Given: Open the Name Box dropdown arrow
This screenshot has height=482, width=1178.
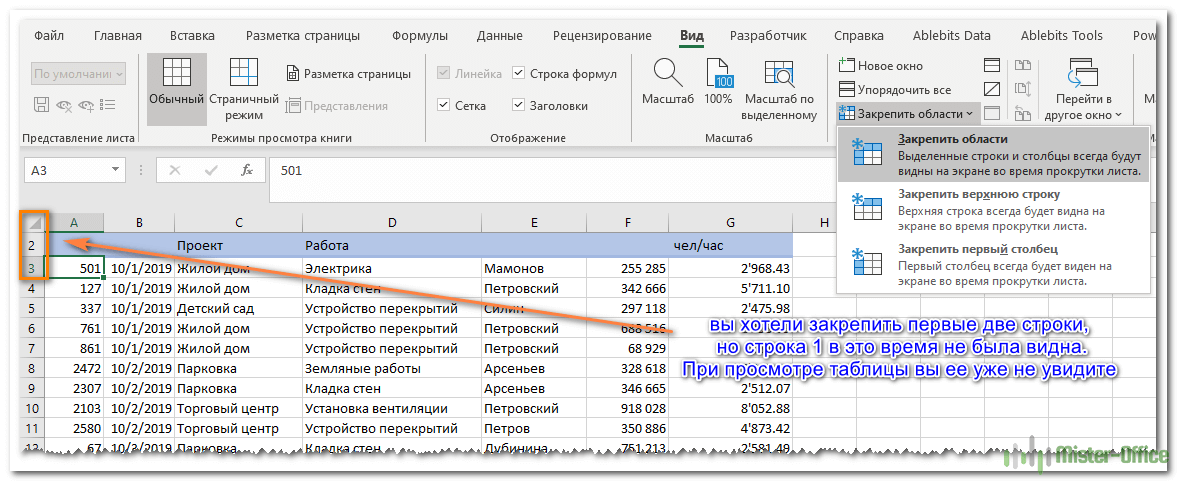Looking at the screenshot, I should click(x=116, y=171).
